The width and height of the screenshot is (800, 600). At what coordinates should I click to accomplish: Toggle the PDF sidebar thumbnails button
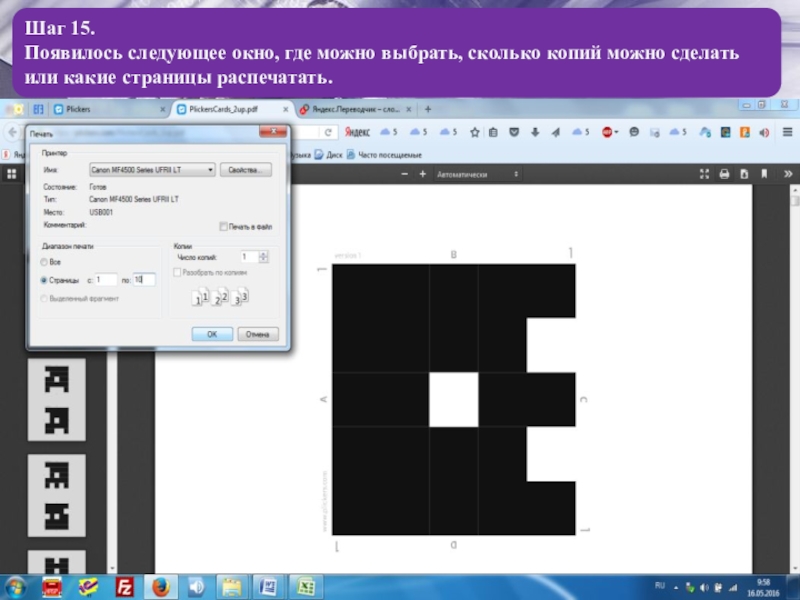[11, 174]
